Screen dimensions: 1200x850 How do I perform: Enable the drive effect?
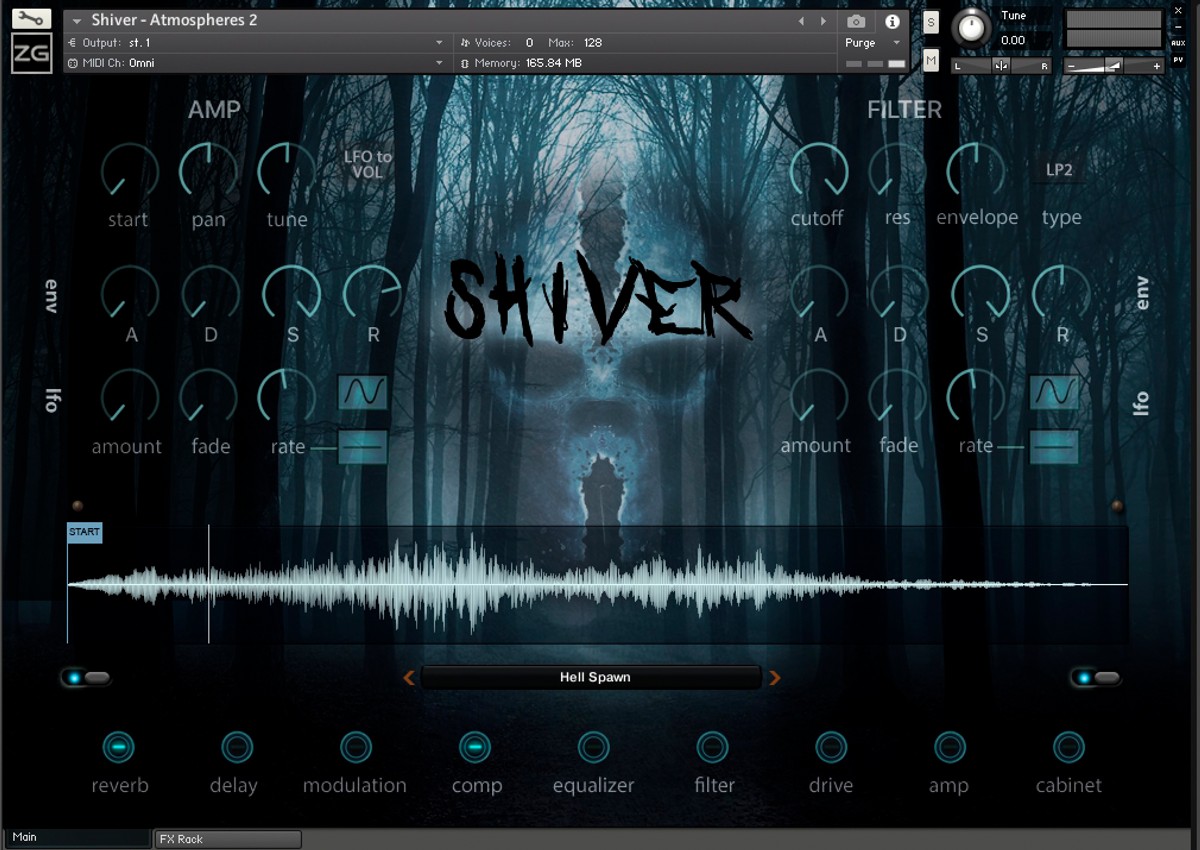(x=831, y=747)
